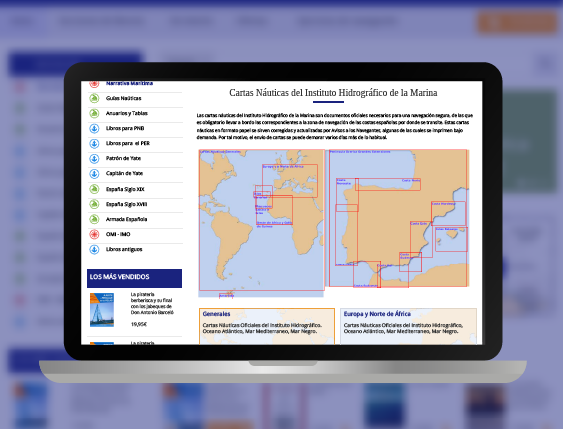The width and height of the screenshot is (563, 429).
Task: Select the anchor icon next to Patrón de Yate
Action: tap(94, 158)
